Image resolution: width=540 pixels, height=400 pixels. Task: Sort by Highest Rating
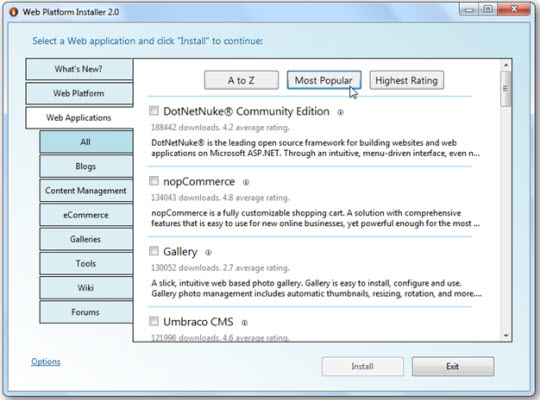[406, 80]
